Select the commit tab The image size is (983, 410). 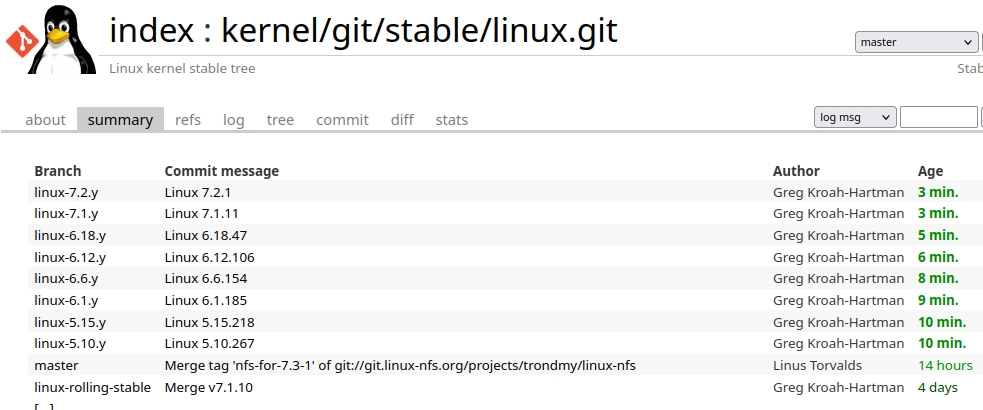pyautogui.click(x=342, y=120)
